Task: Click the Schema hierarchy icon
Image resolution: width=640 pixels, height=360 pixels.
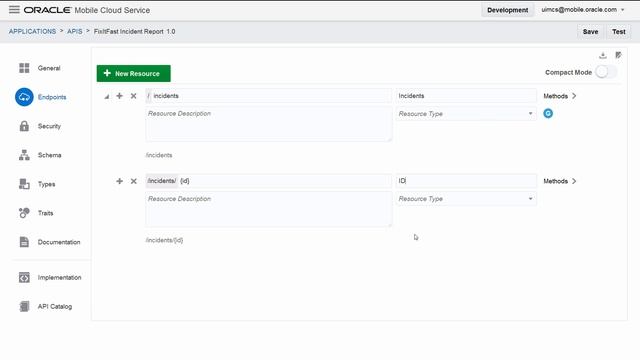Action: coord(24,155)
